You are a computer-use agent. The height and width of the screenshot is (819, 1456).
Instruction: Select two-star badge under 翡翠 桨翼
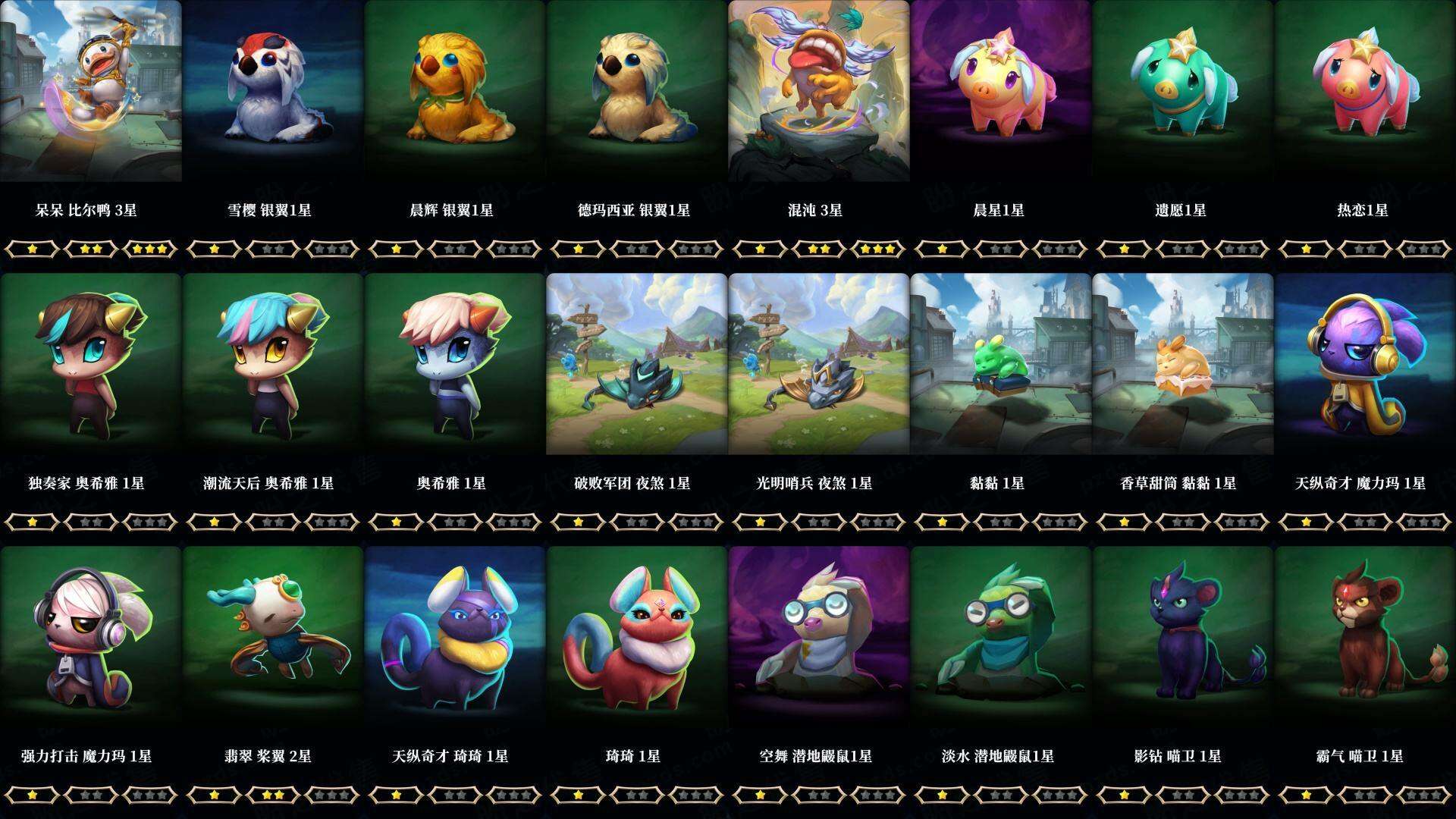[273, 794]
